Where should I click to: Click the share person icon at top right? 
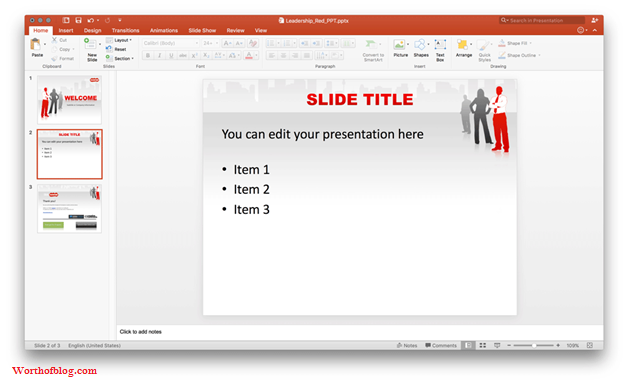pyautogui.click(x=594, y=20)
